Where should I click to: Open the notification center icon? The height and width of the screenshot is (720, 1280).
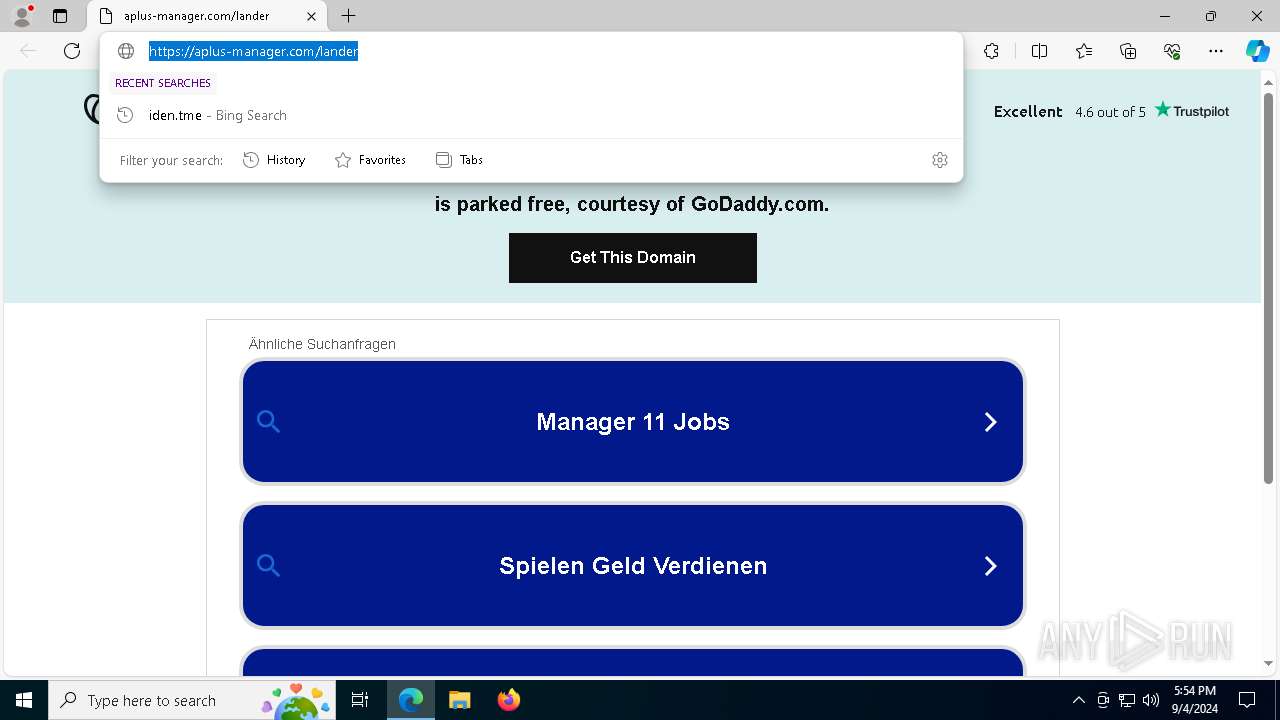pos(1247,700)
